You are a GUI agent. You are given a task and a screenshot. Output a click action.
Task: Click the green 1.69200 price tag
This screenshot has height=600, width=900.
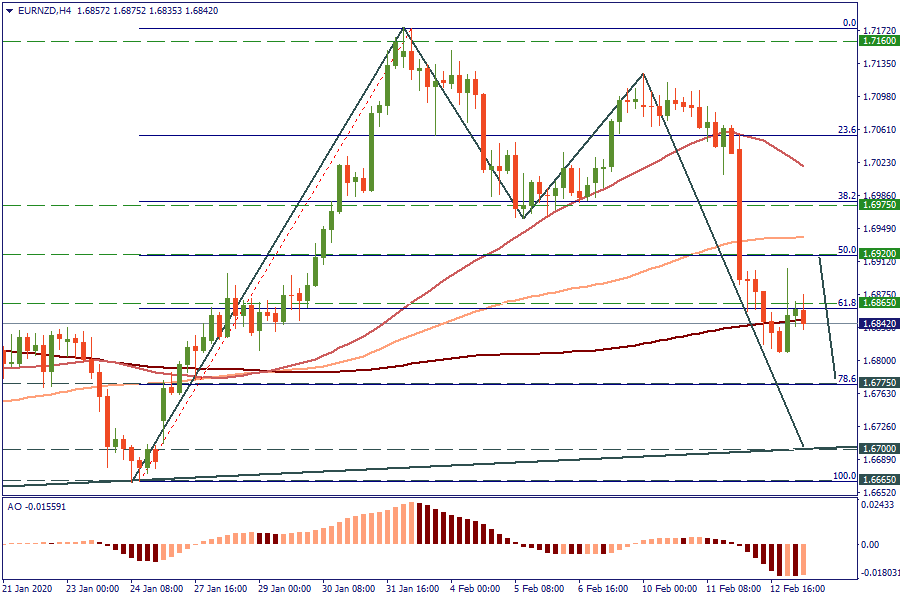point(879,254)
